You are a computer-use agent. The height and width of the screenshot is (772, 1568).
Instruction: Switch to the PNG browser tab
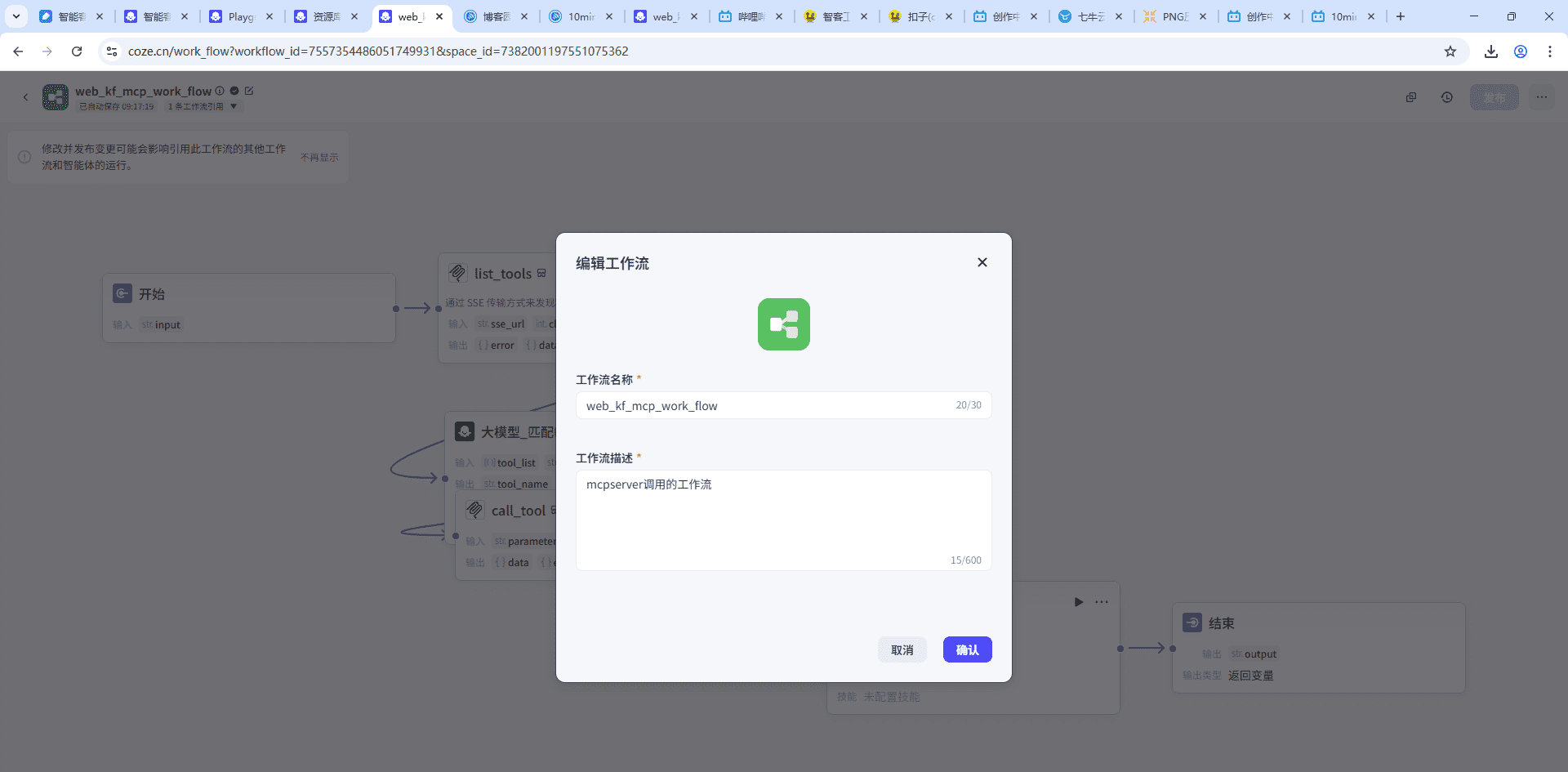click(1174, 16)
